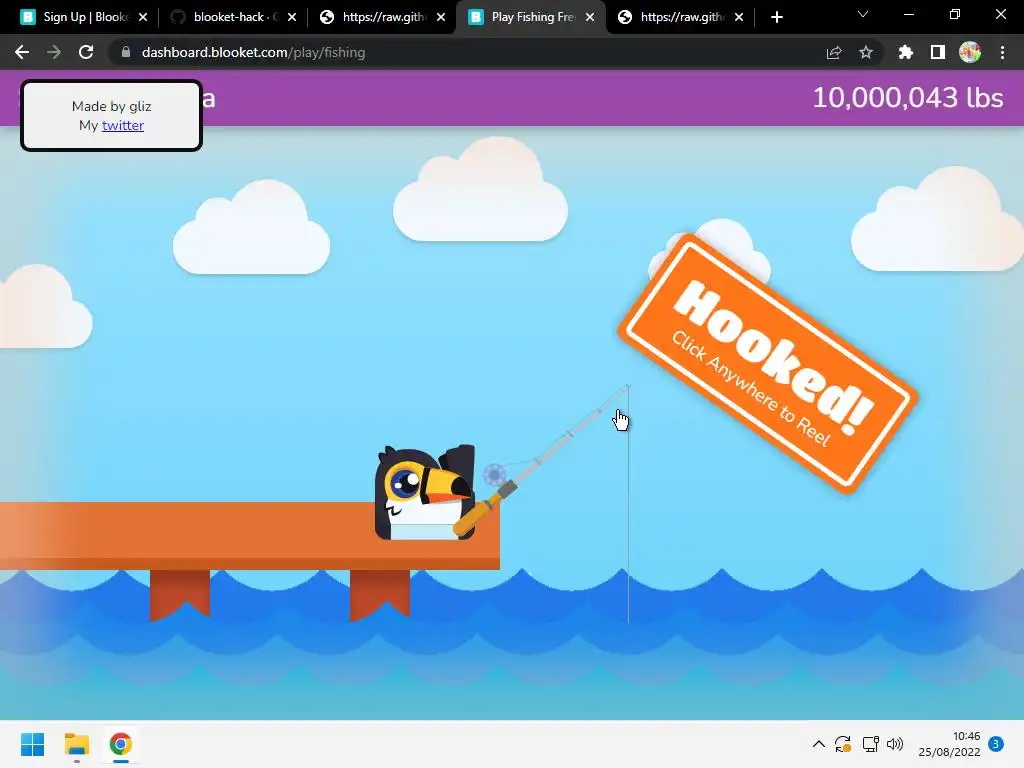The height and width of the screenshot is (768, 1024).
Task: Open the Chrome three-dot menu
Action: click(1002, 52)
